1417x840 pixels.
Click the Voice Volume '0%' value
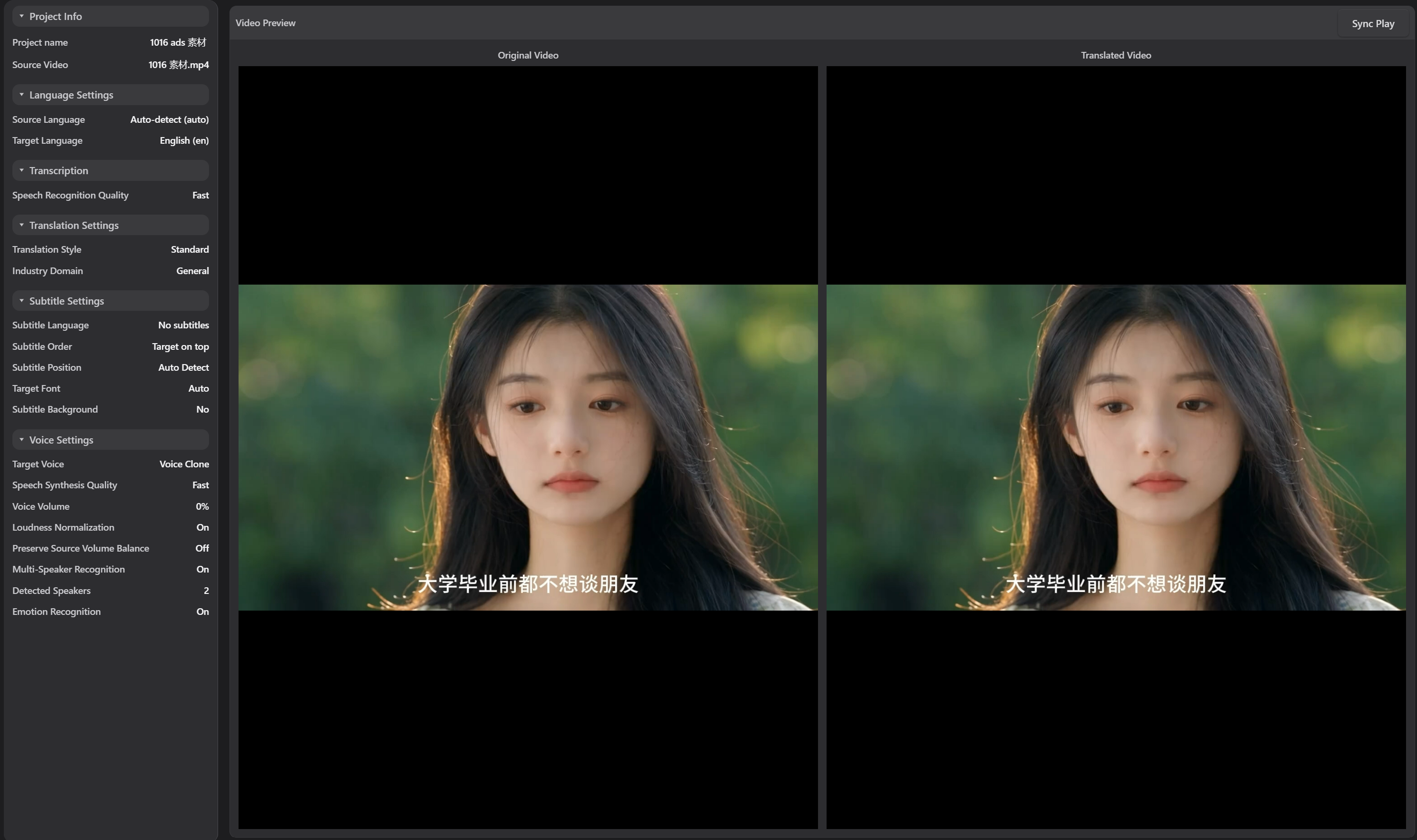pos(202,506)
